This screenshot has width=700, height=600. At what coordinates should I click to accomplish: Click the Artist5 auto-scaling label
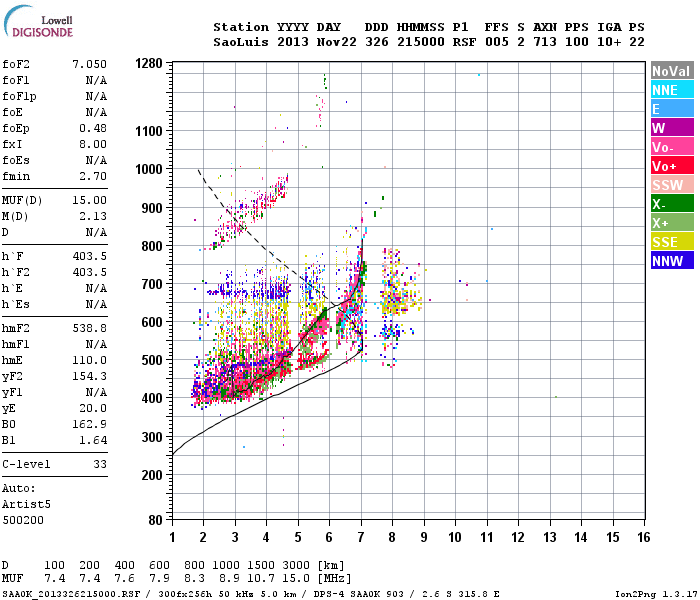[x=26, y=504]
